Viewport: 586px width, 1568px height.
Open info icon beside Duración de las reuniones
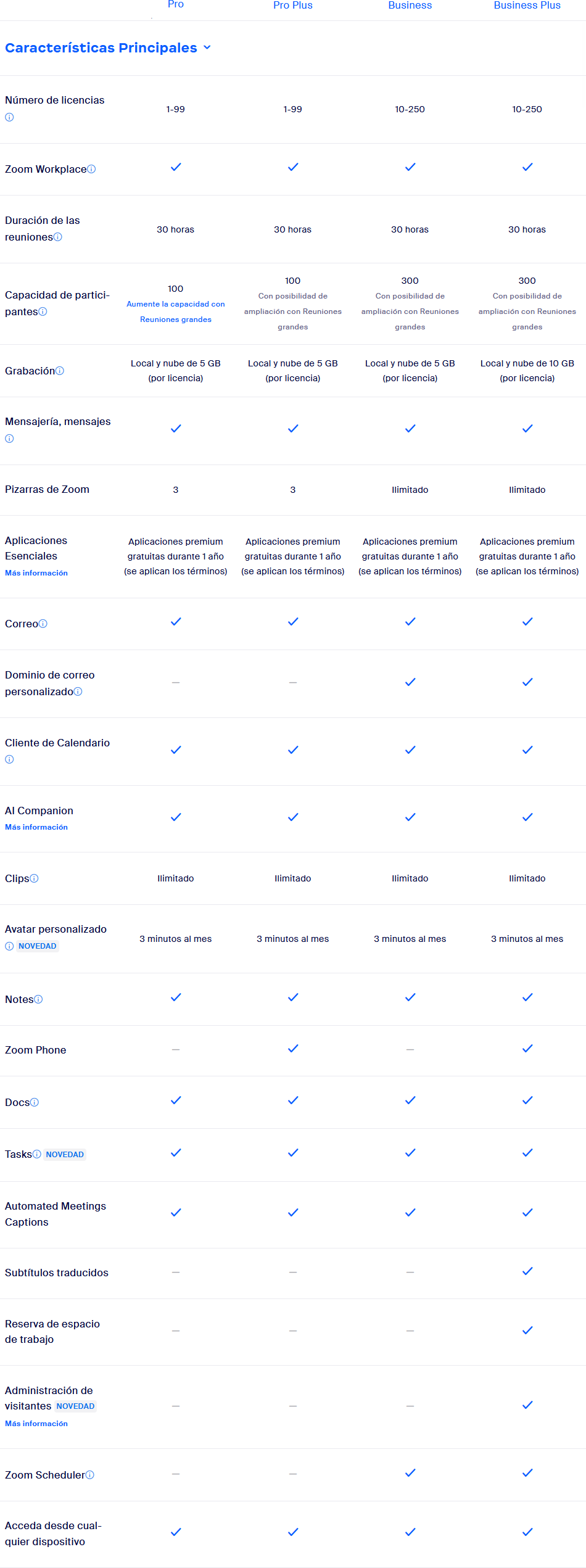(x=58, y=237)
